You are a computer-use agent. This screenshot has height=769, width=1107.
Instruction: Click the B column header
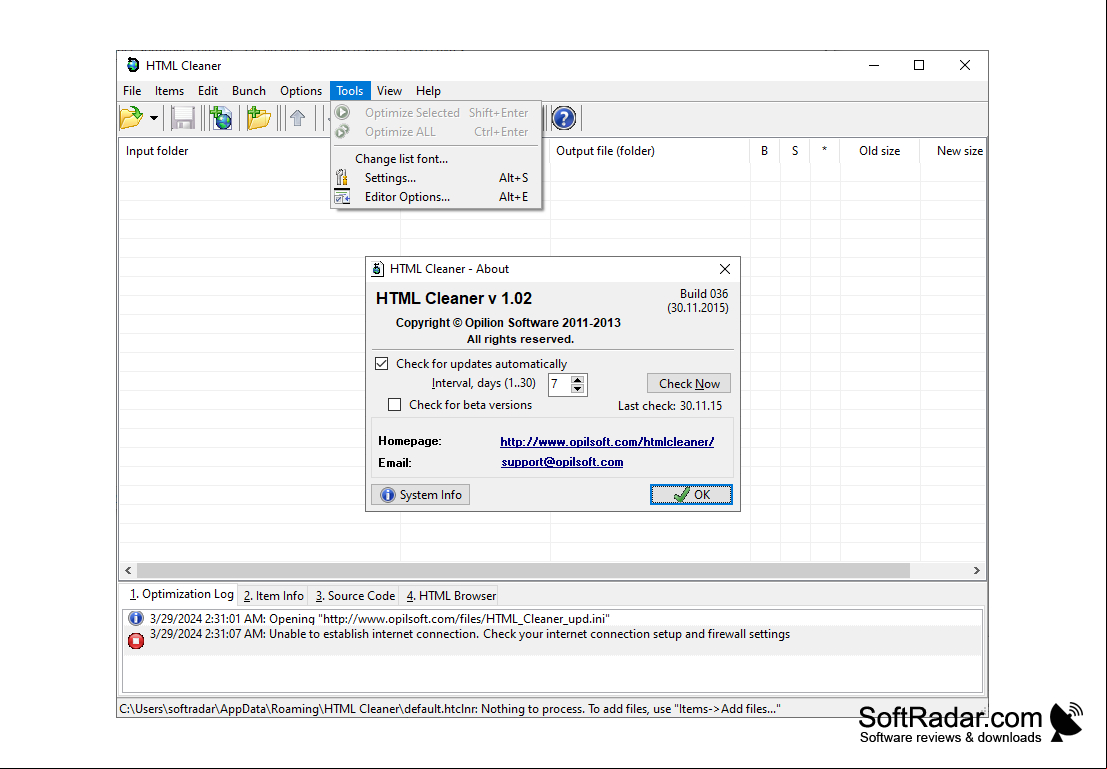(765, 151)
